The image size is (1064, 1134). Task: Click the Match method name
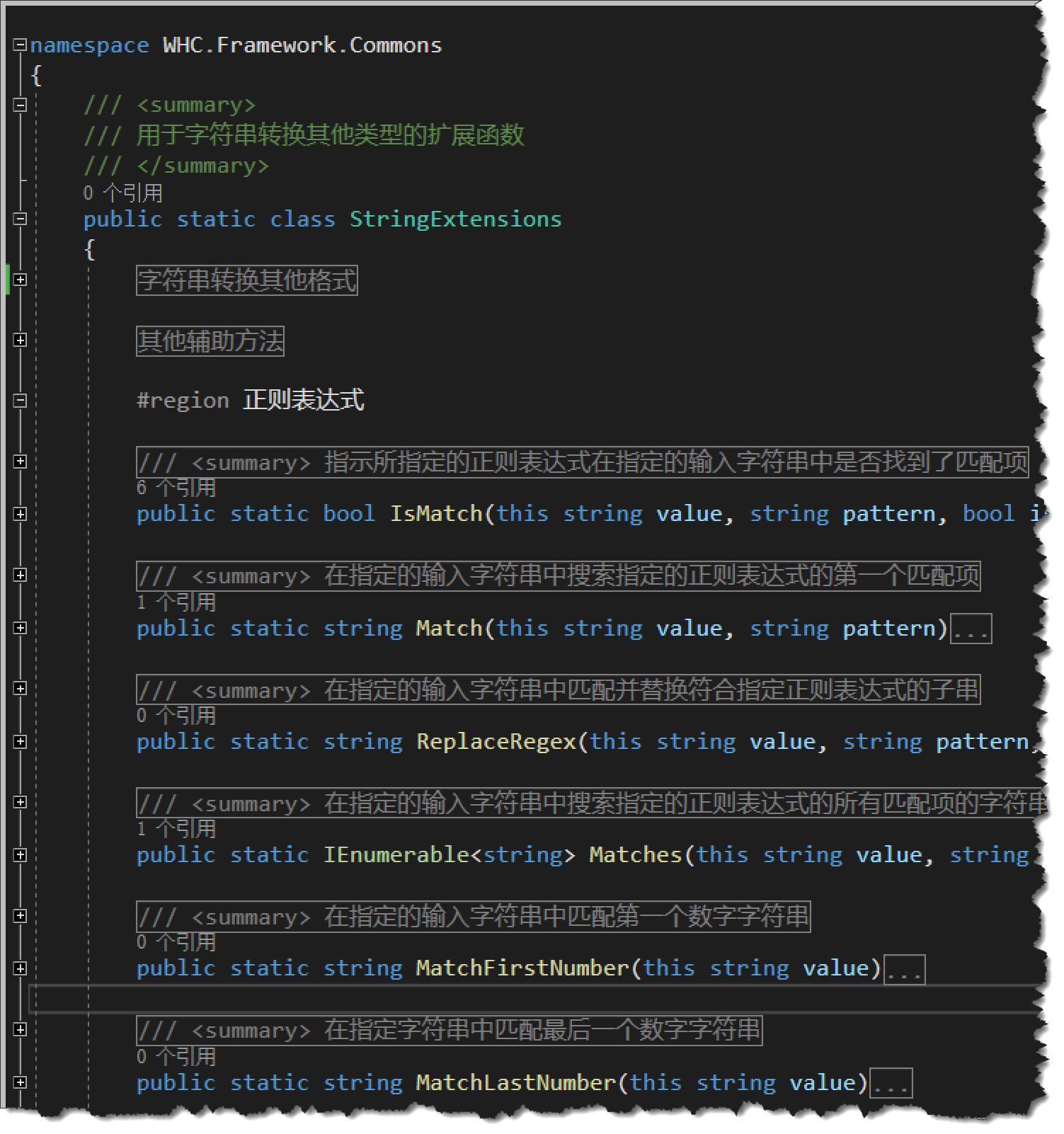[x=449, y=629]
